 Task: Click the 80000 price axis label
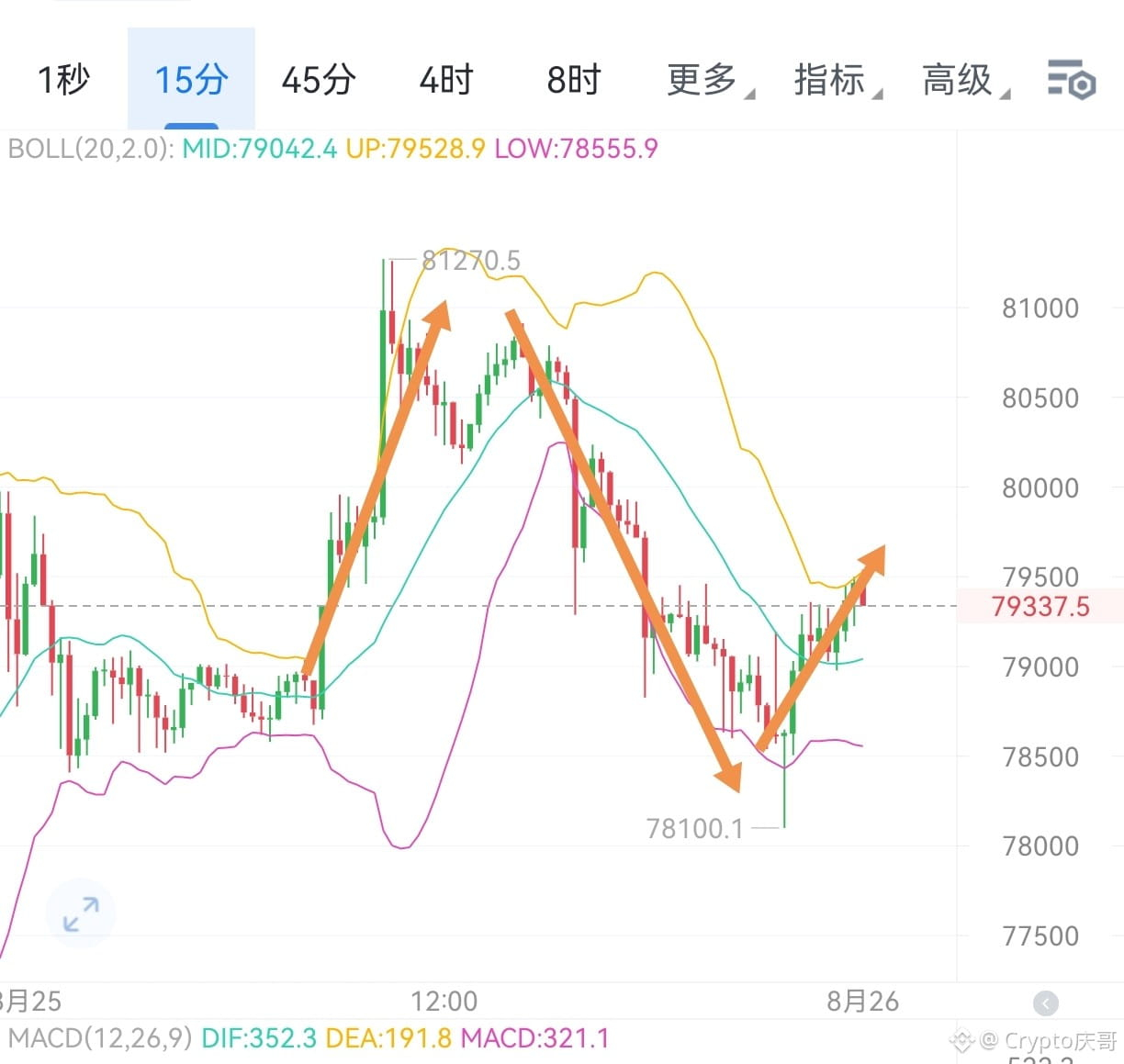tap(1040, 488)
